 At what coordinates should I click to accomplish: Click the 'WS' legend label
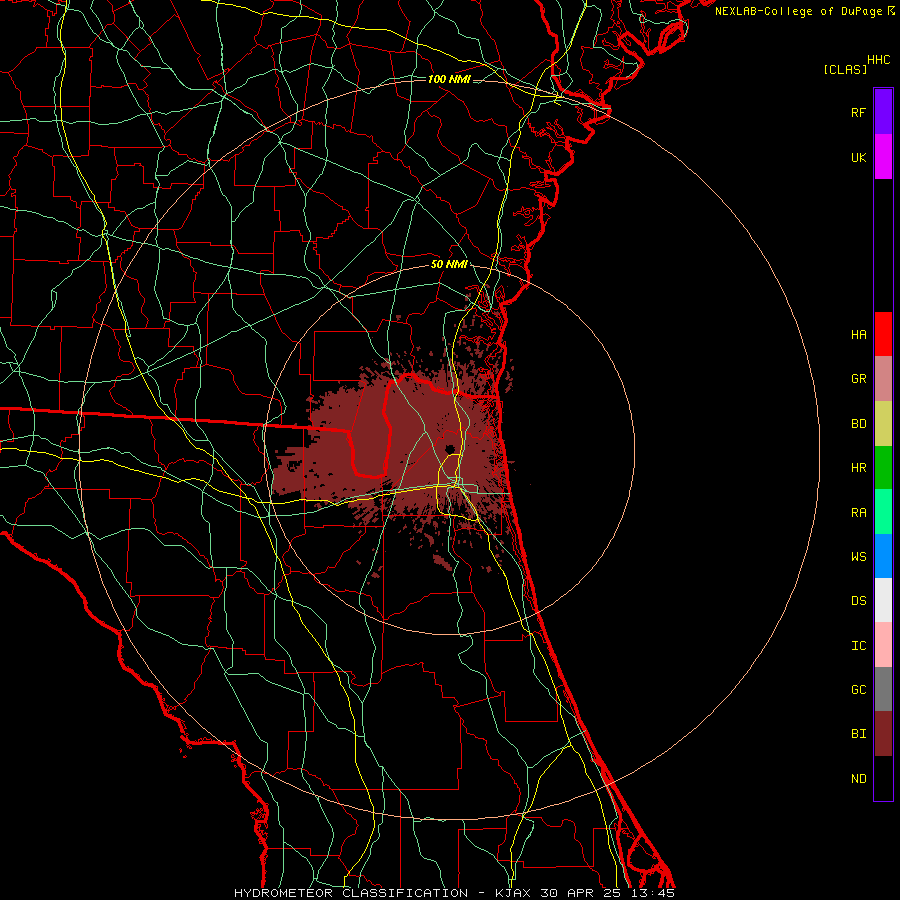858,557
